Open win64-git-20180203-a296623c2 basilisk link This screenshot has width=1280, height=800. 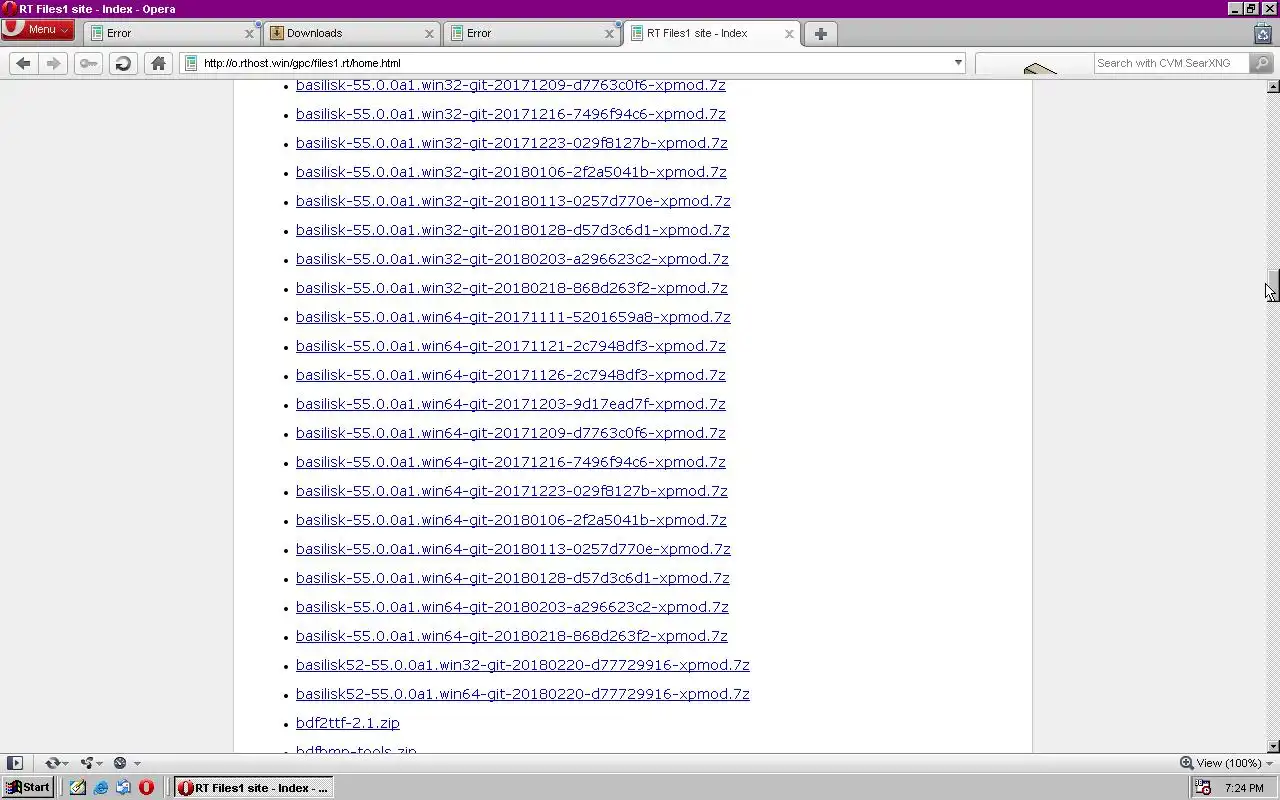coord(512,607)
